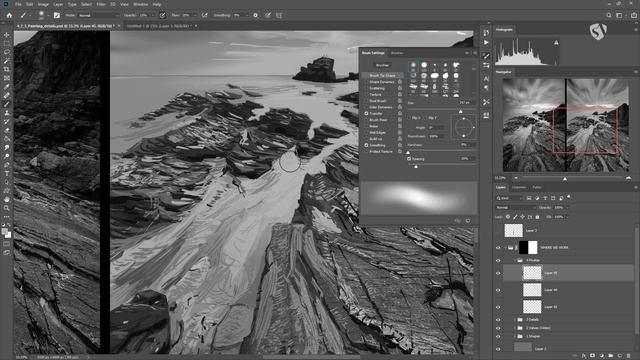The image size is (640, 360).
Task: Open paint symmetry options icon
Action: coord(279,15)
